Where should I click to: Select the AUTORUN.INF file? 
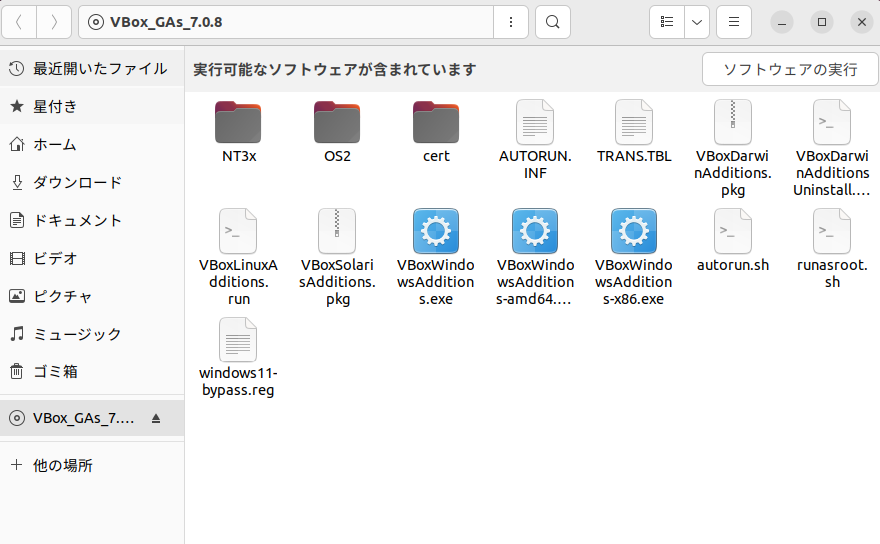coord(535,140)
